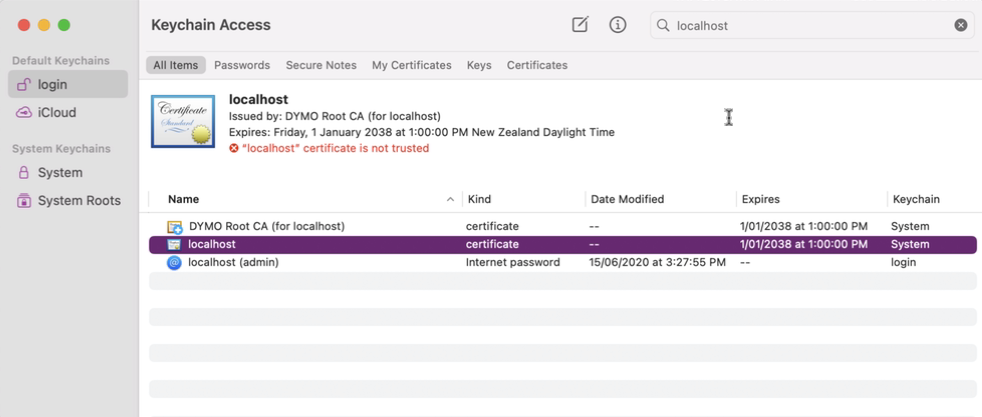982x417 pixels.
Task: Click the Issued by DYMO Root CA text
Action: [x=334, y=116]
